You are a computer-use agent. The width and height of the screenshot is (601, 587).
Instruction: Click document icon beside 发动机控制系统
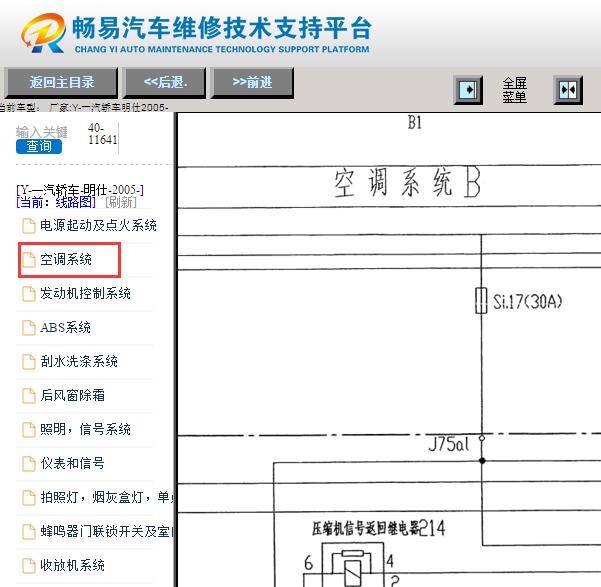(29, 294)
